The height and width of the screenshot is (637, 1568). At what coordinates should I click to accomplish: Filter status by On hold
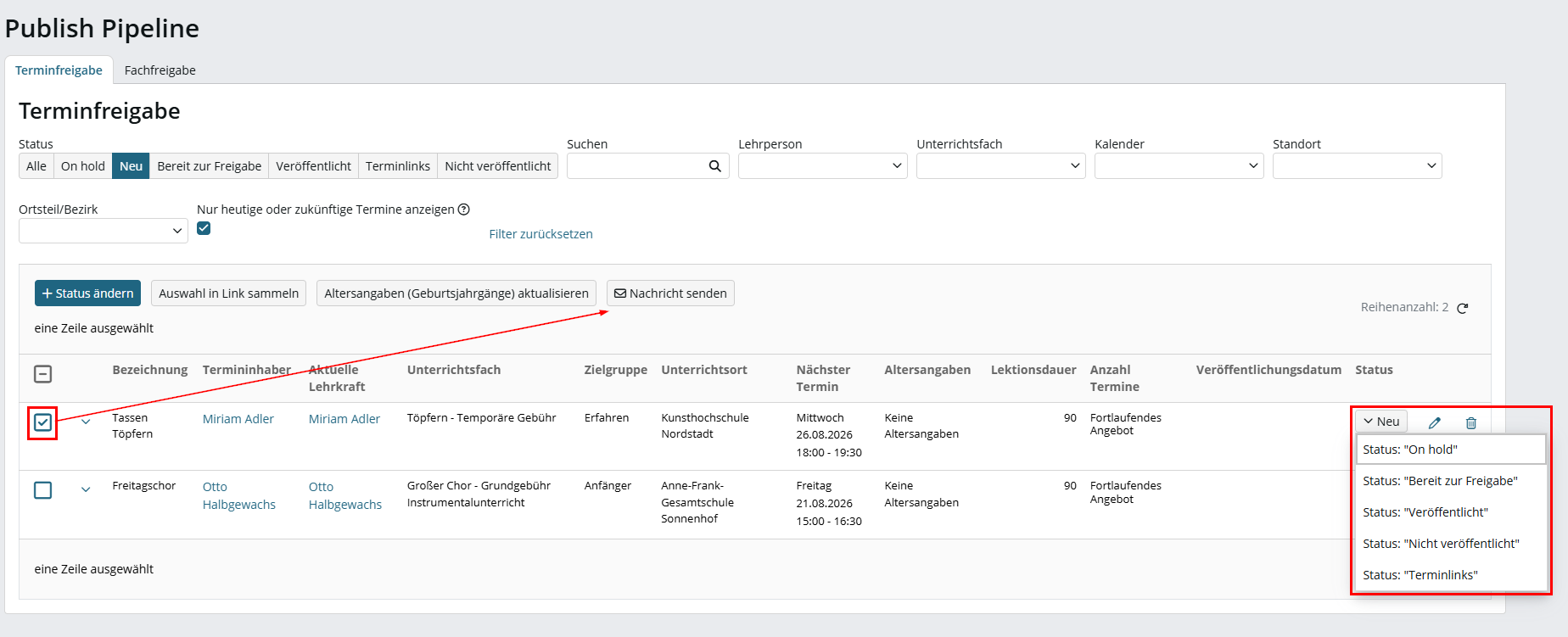83,166
